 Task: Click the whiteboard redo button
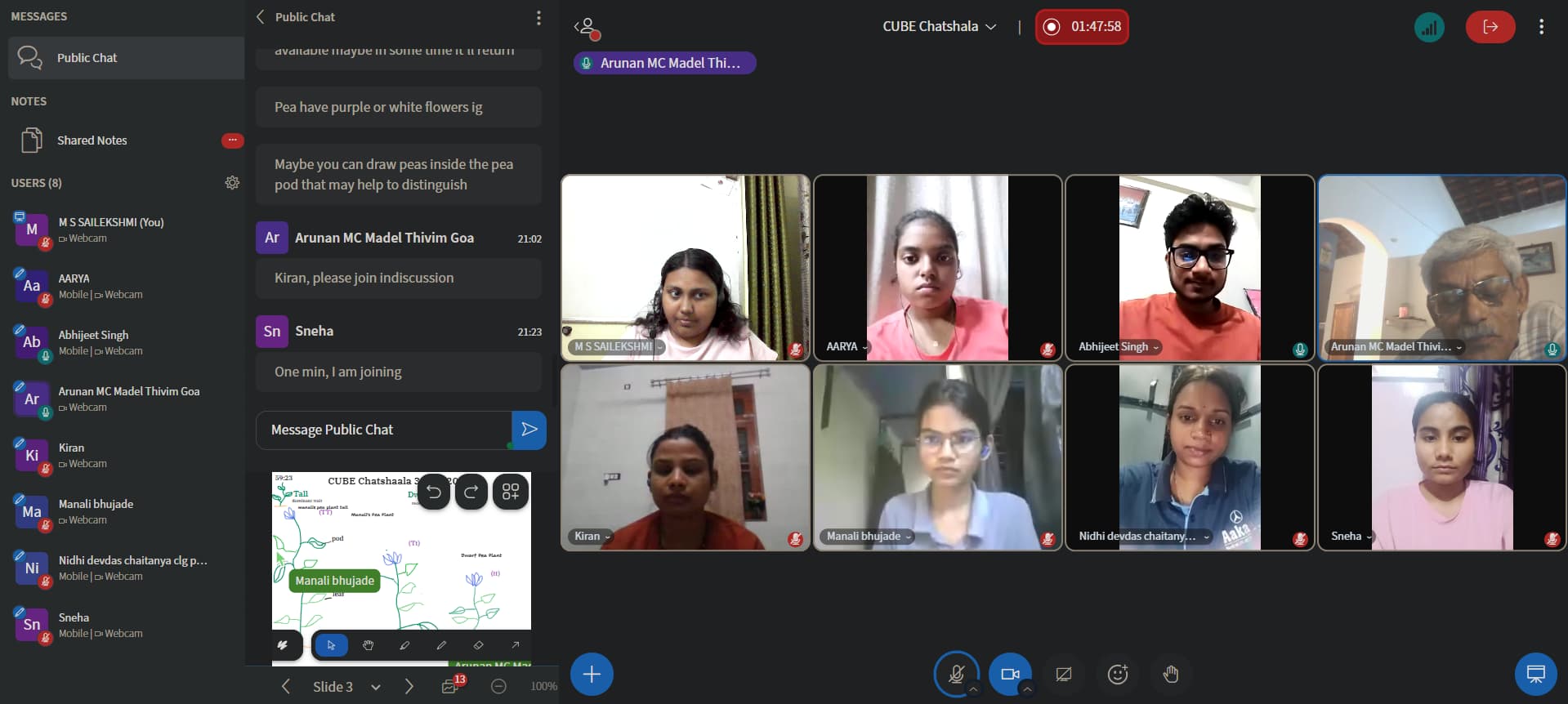tap(471, 492)
